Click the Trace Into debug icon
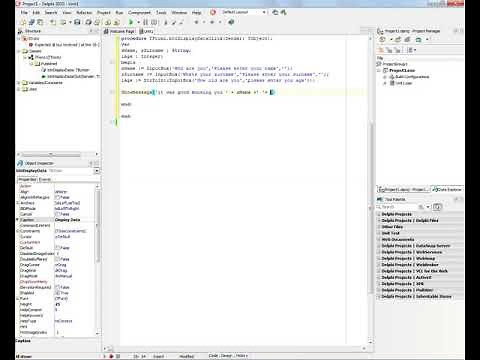The height and width of the screenshot is (360, 480). click(x=165, y=22)
